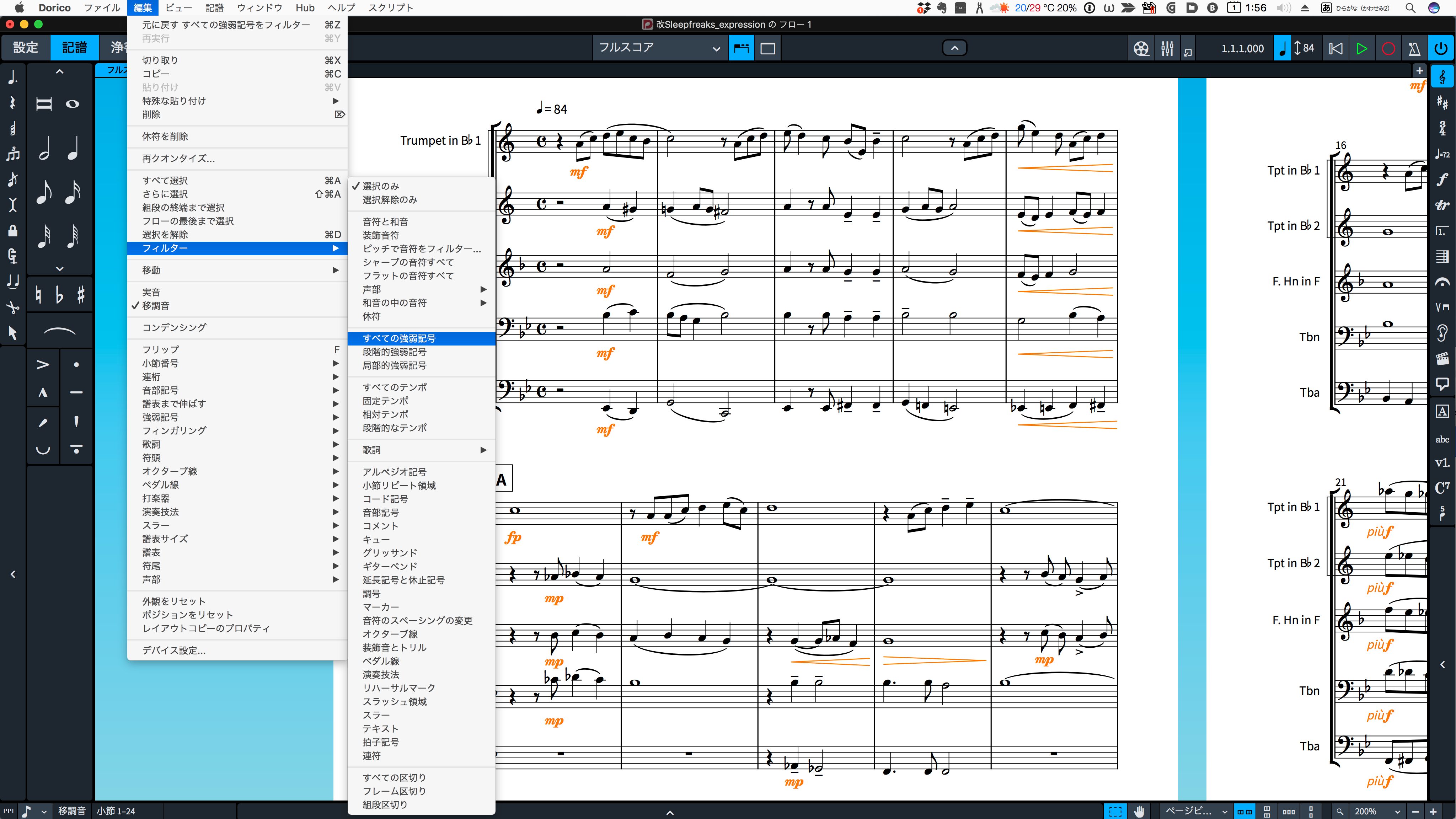Choose the whole note duration
The image size is (1456, 819).
click(73, 104)
